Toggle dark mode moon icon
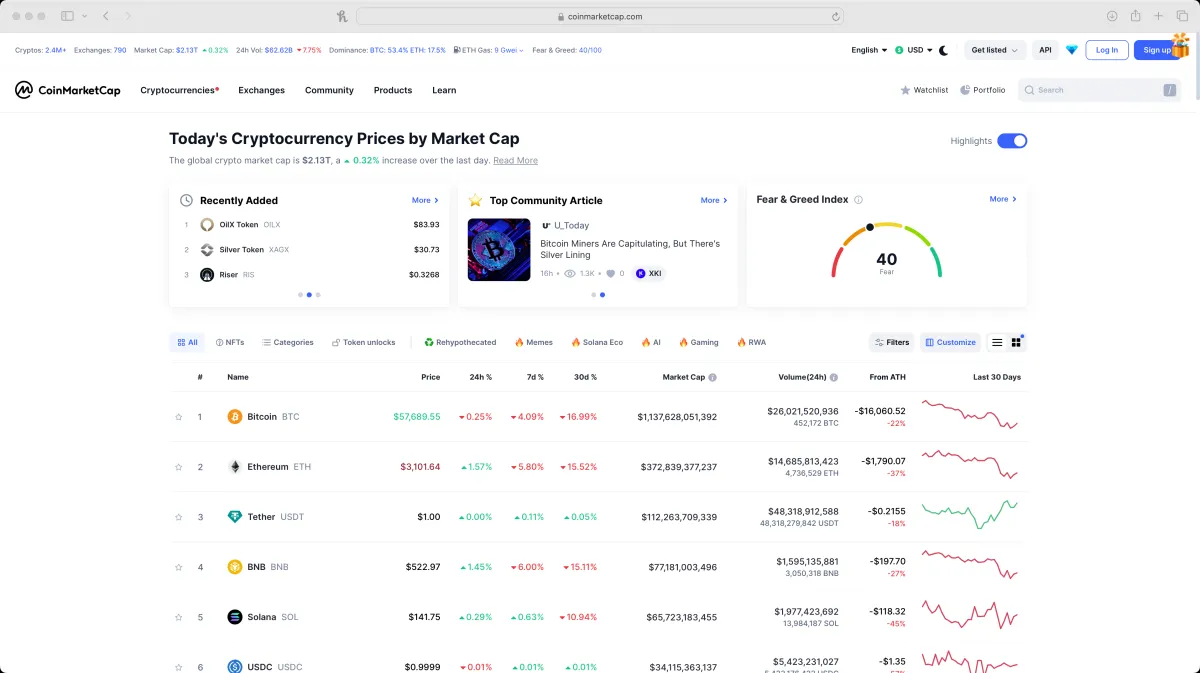The image size is (1200, 673). tap(943, 50)
